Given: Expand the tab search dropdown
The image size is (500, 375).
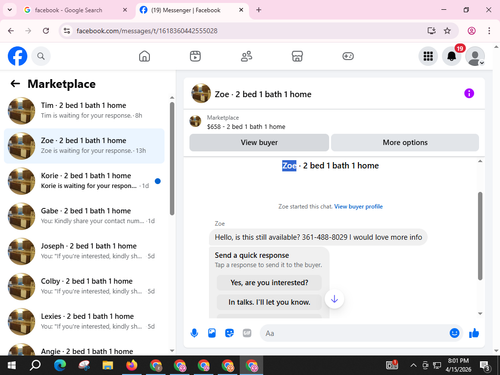Looking at the screenshot, I should click(10, 10).
